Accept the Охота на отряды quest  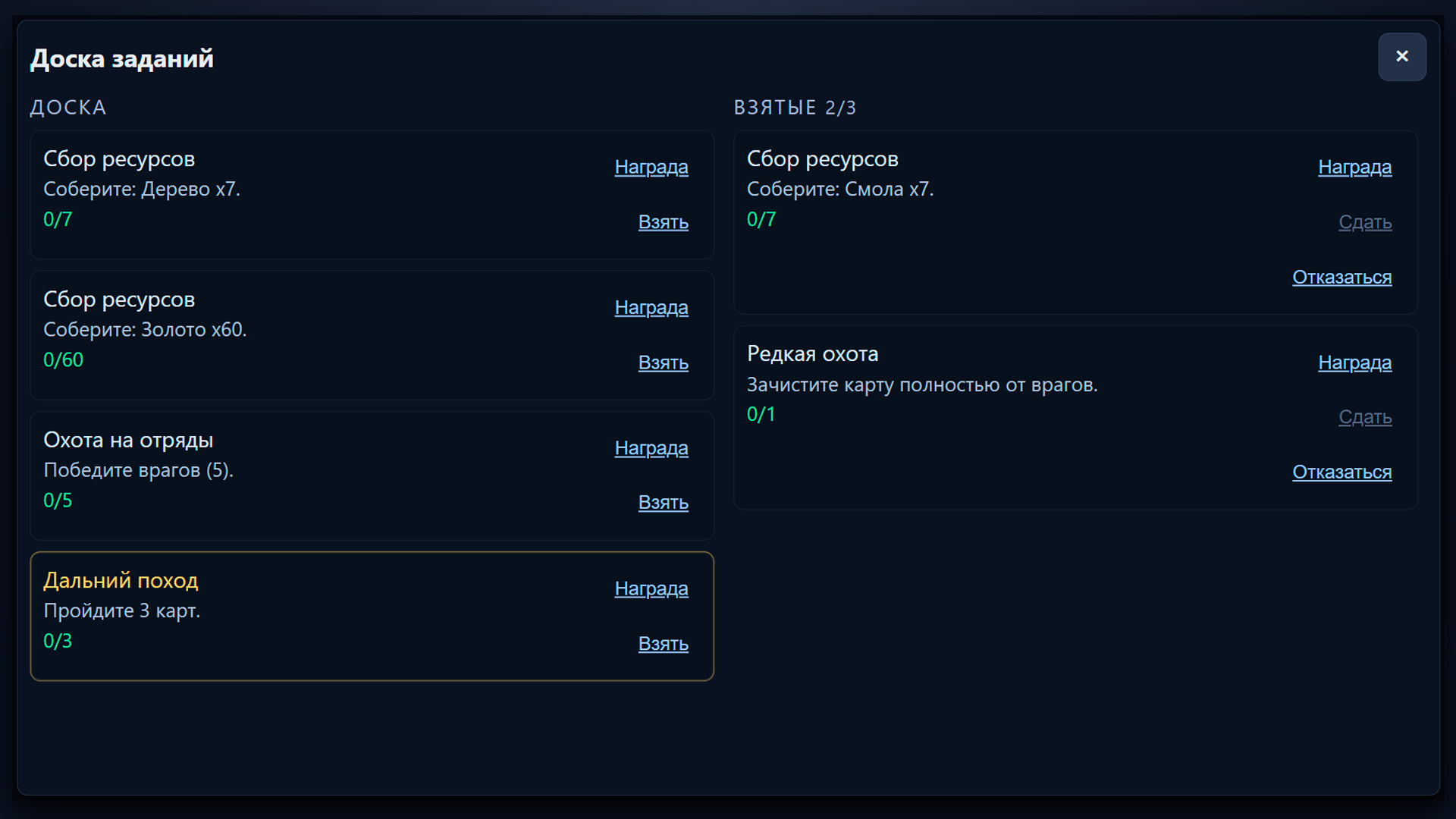[x=663, y=503]
